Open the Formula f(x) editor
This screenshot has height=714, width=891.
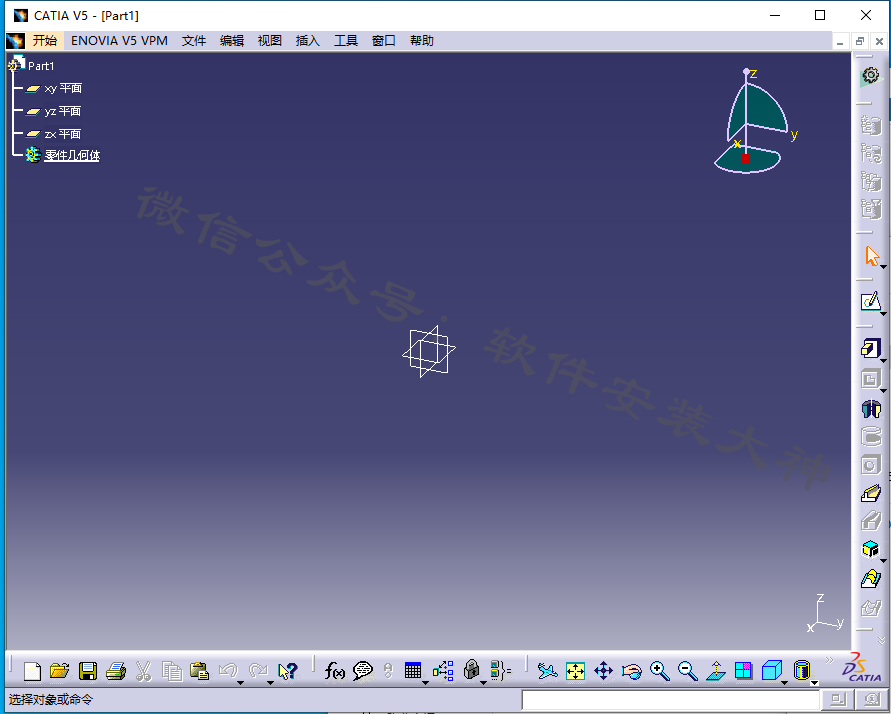click(335, 671)
